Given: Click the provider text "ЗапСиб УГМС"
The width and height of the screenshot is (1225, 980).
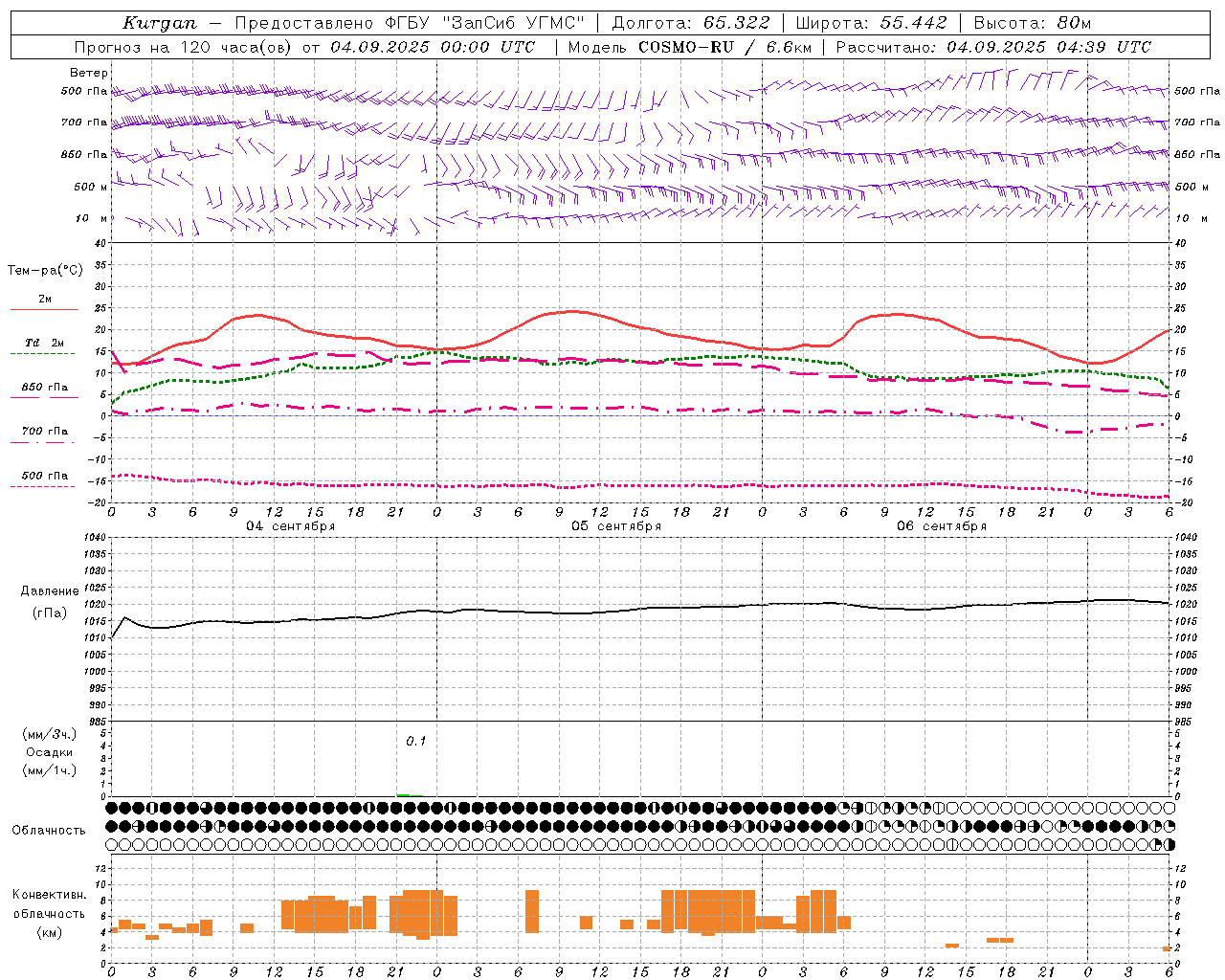Looking at the screenshot, I should point(513,23).
